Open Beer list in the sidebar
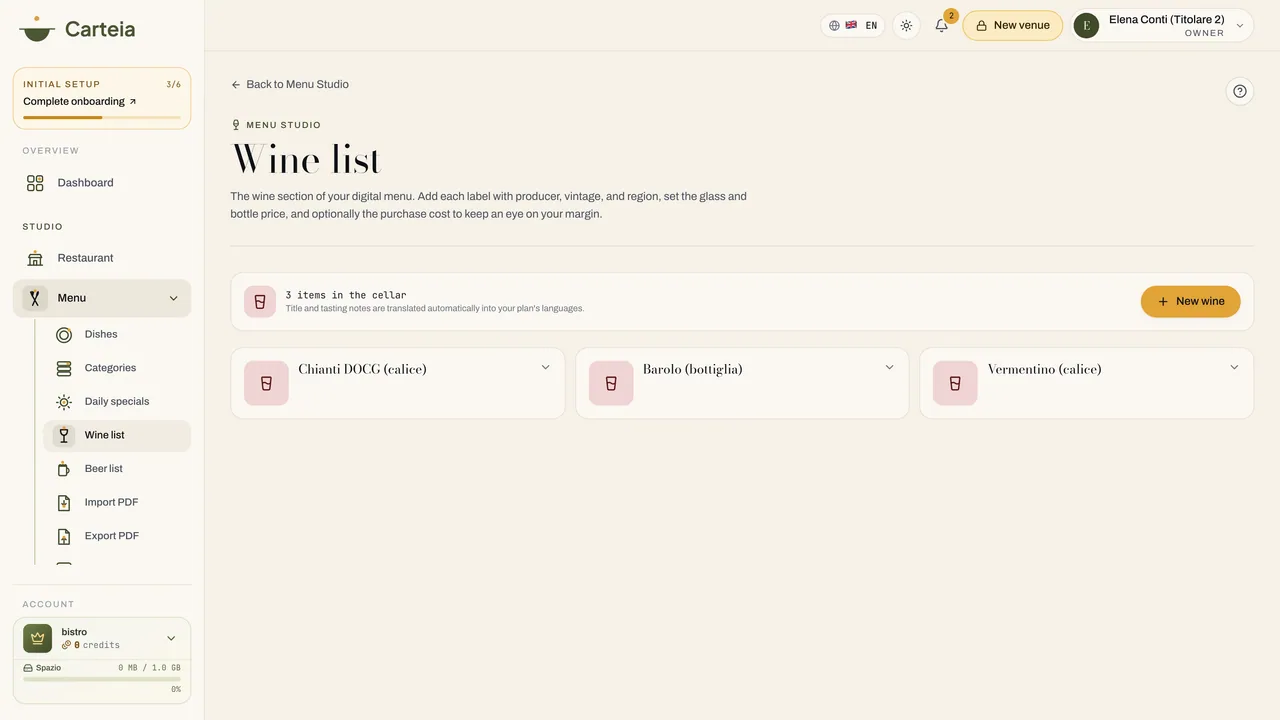Viewport: 1280px width, 720px height. [x=117, y=469]
